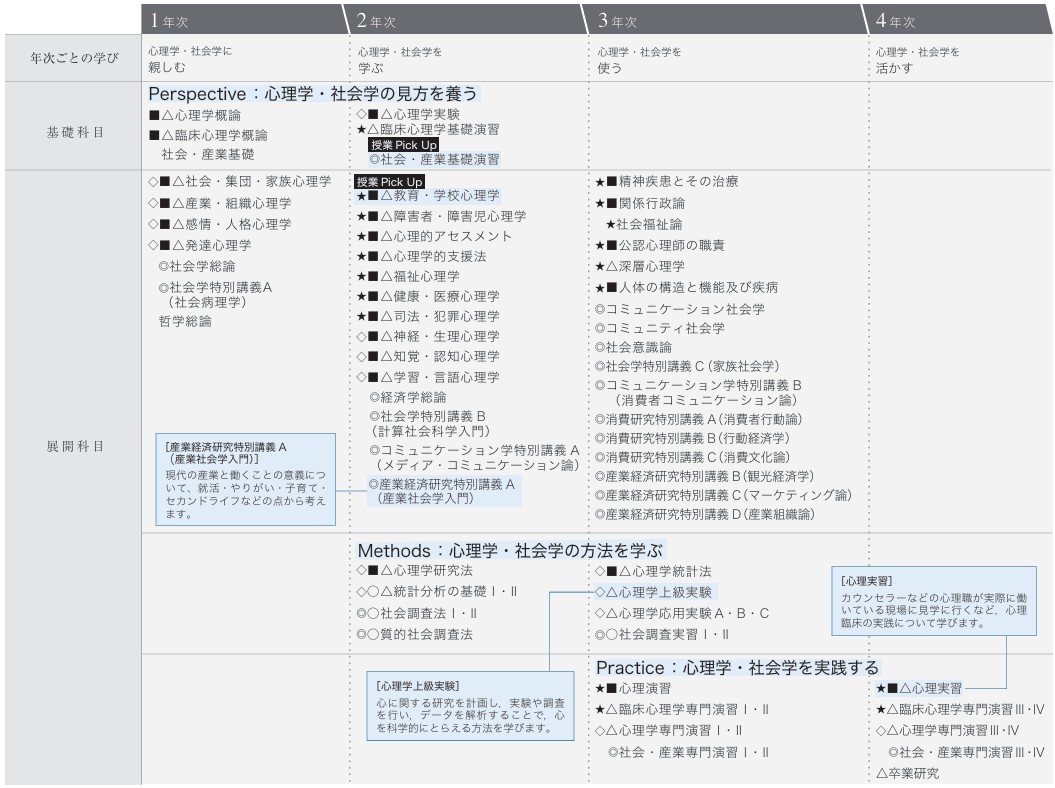The width and height of the screenshot is (1055, 788).
Task: Click the "3年次" year header
Action: pyautogui.click(x=618, y=21)
